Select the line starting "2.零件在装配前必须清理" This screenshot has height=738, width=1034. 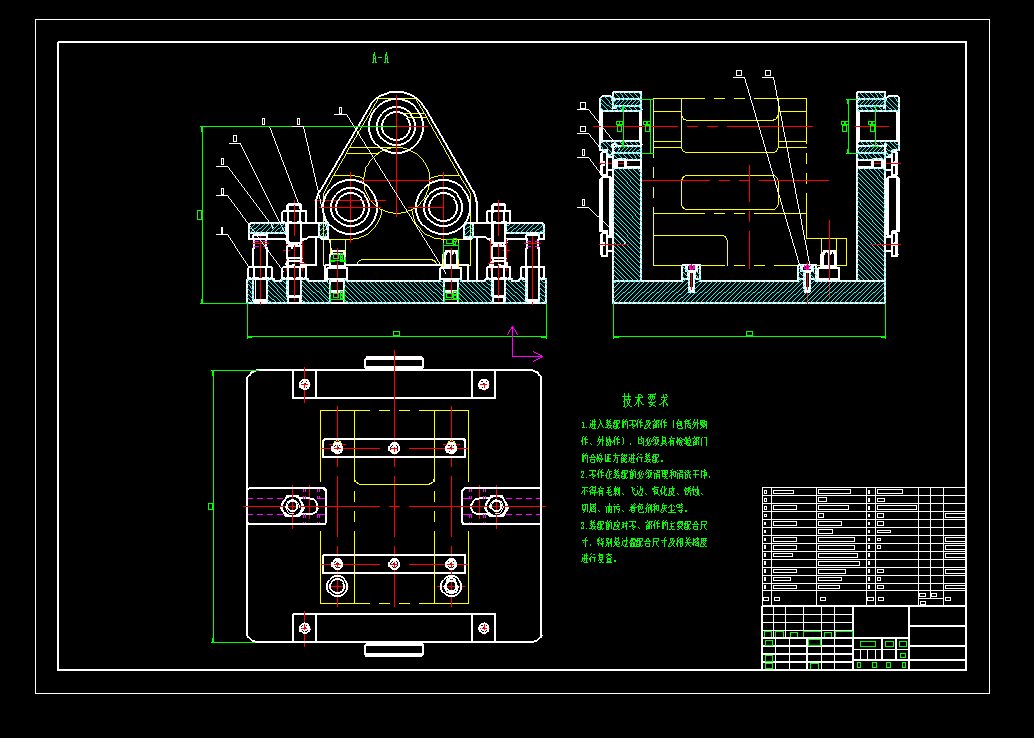pyautogui.click(x=646, y=475)
